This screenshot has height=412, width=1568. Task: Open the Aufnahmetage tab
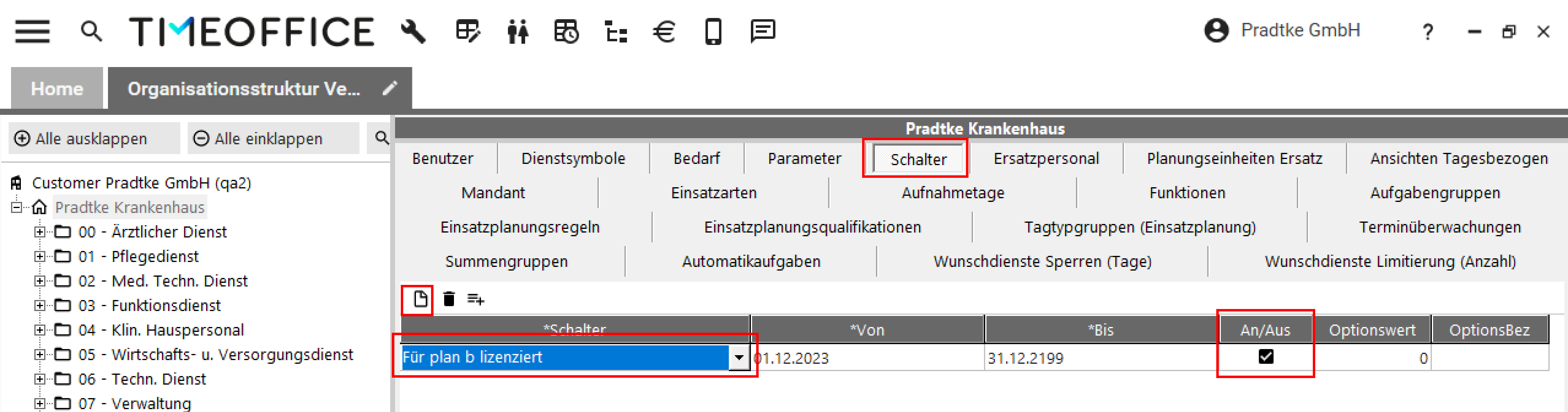click(952, 193)
